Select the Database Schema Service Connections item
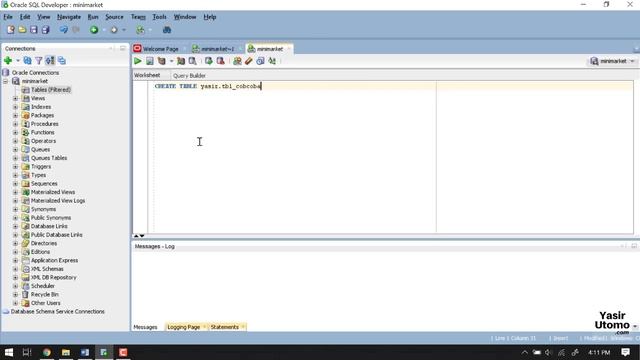Viewport: 640px width, 360px height. click(x=58, y=311)
